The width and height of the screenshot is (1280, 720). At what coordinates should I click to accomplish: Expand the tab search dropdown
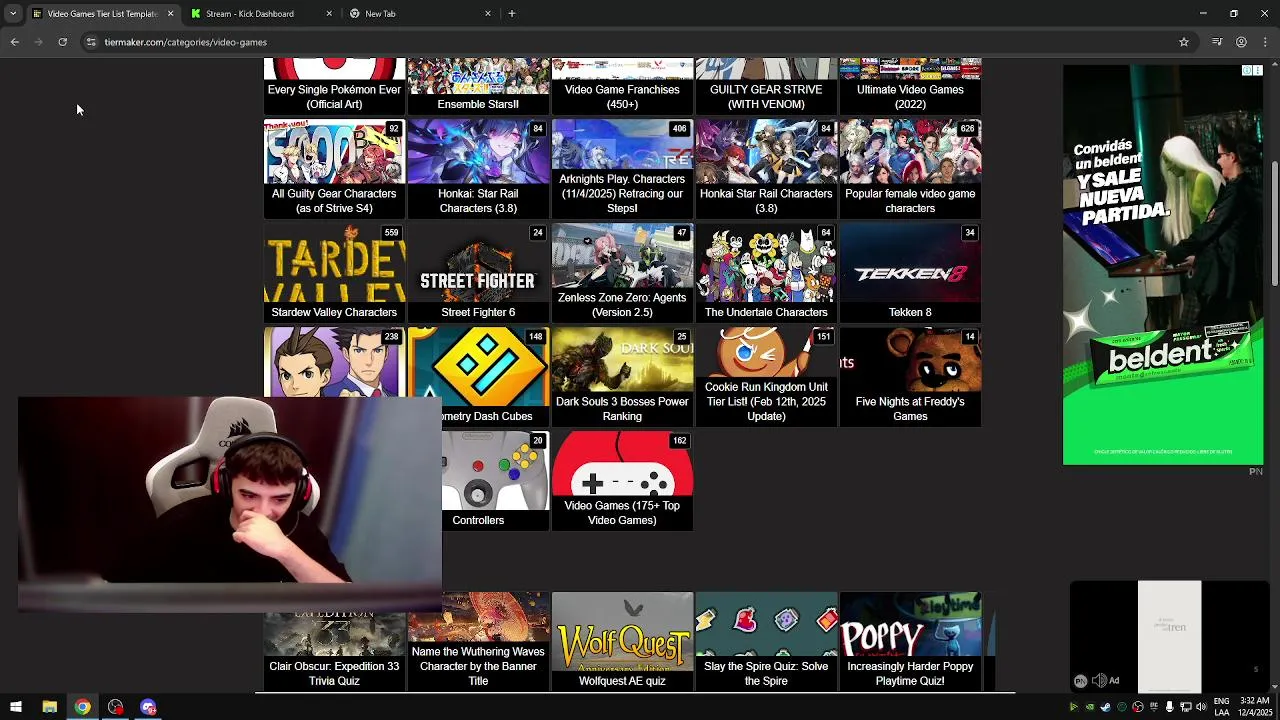[x=12, y=14]
